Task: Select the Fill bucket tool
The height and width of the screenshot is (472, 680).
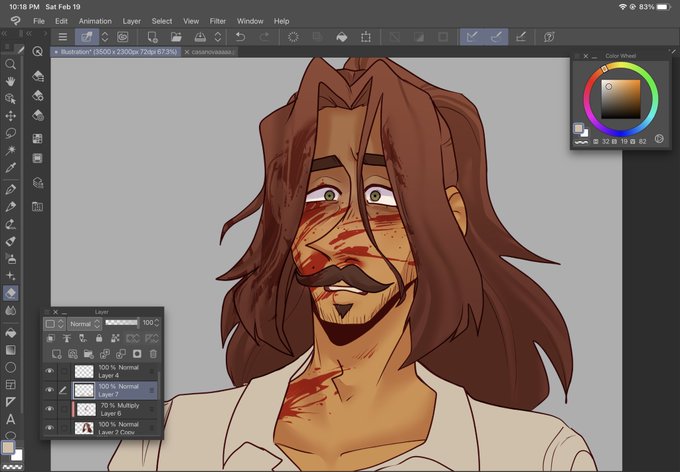Action: [10, 333]
